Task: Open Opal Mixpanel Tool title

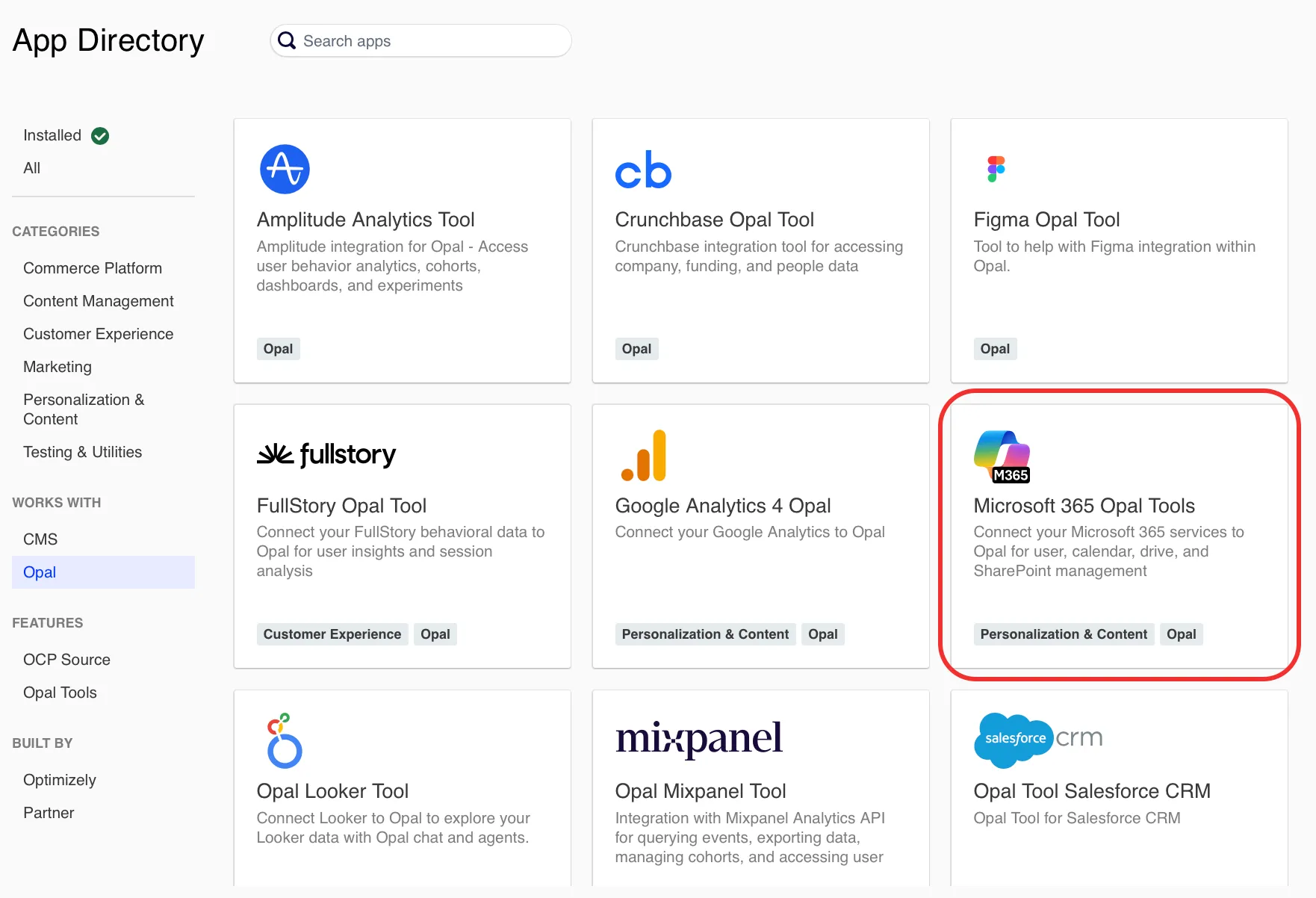Action: pyautogui.click(x=701, y=791)
